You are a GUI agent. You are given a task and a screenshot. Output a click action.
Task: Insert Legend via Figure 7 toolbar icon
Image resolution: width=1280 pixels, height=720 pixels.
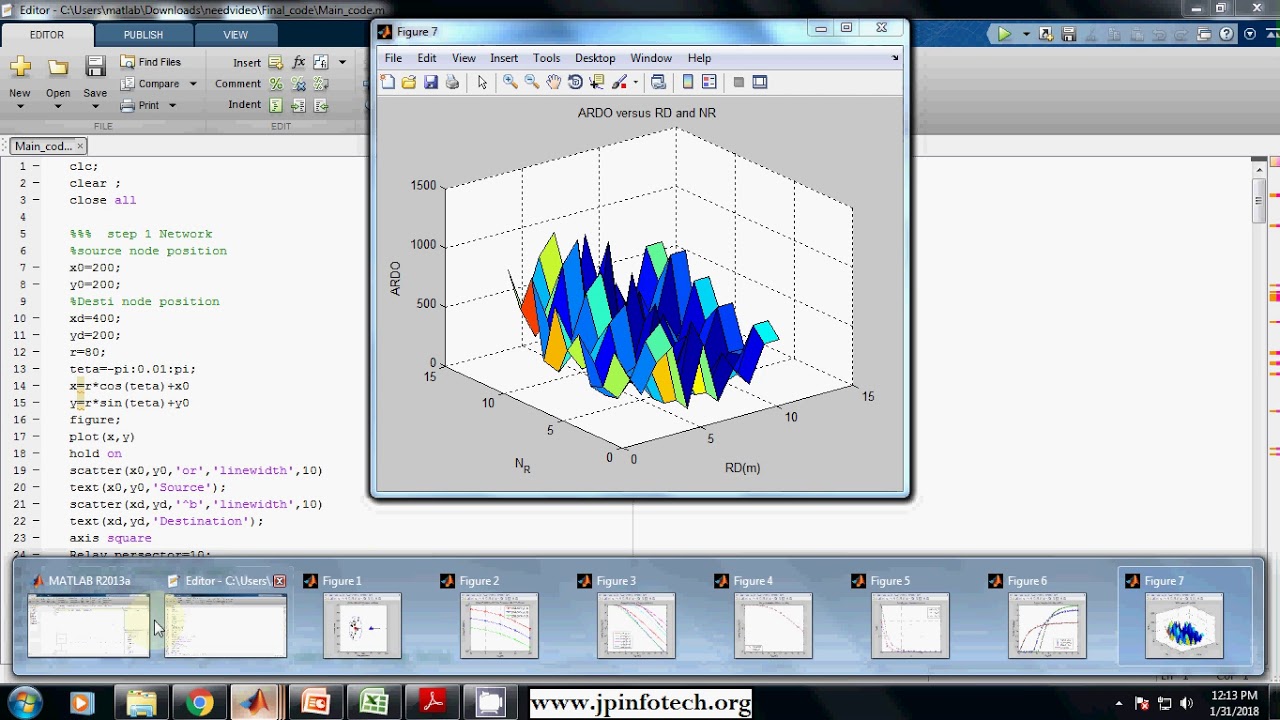(709, 82)
